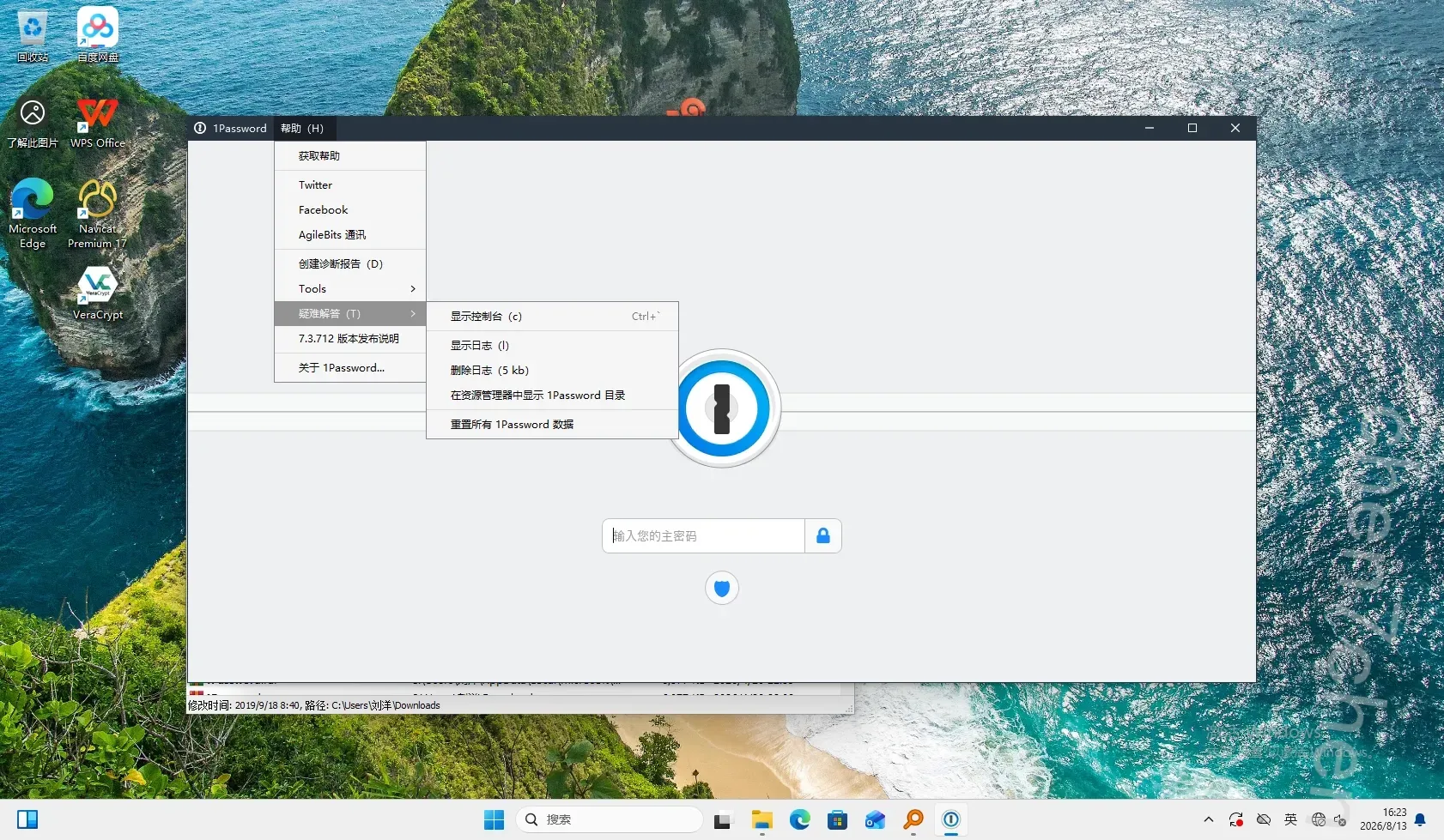Image resolution: width=1444 pixels, height=840 pixels.
Task: Open the Windows Start menu
Action: click(x=494, y=819)
